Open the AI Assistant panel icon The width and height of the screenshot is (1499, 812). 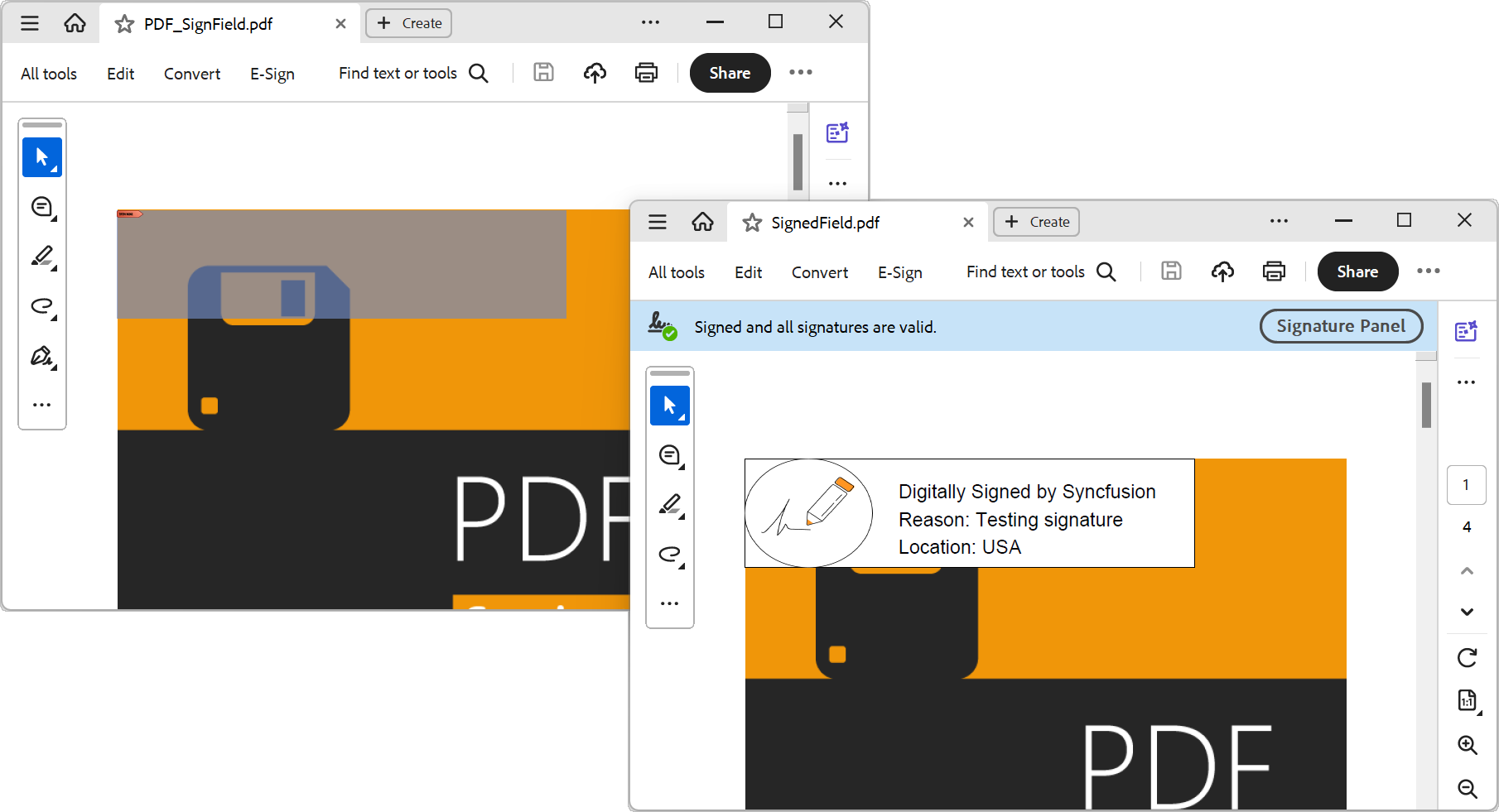tap(1466, 331)
